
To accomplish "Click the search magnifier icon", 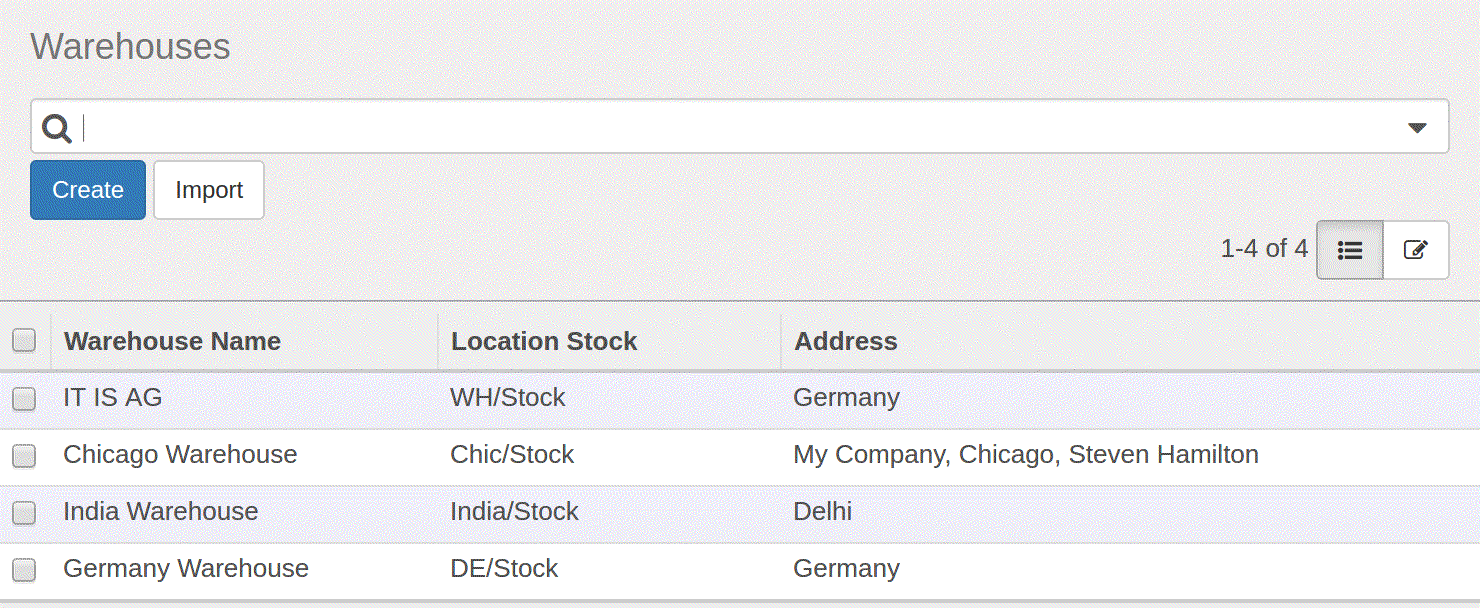I will (x=57, y=128).
